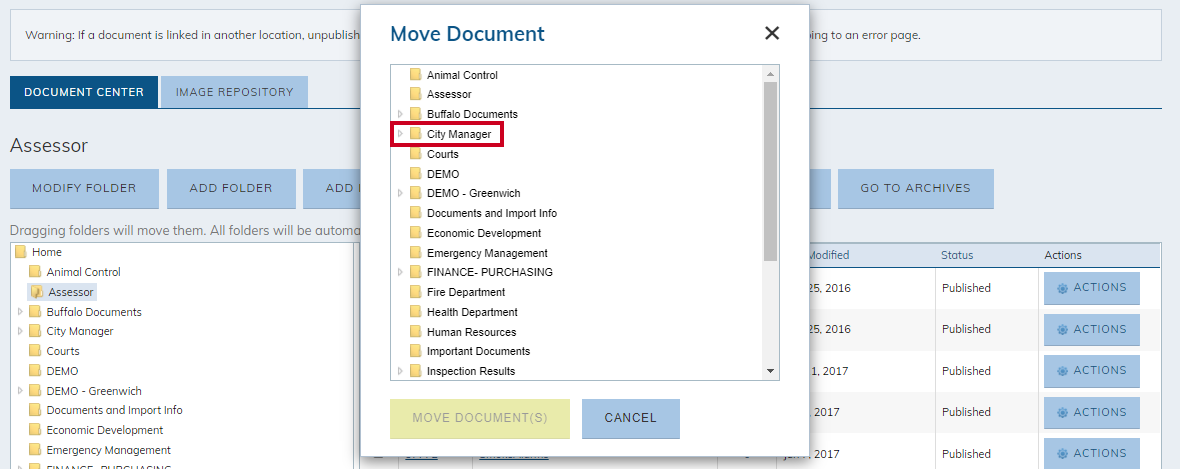
Task: Select the DEMO folder icon in the dialog
Action: click(415, 173)
